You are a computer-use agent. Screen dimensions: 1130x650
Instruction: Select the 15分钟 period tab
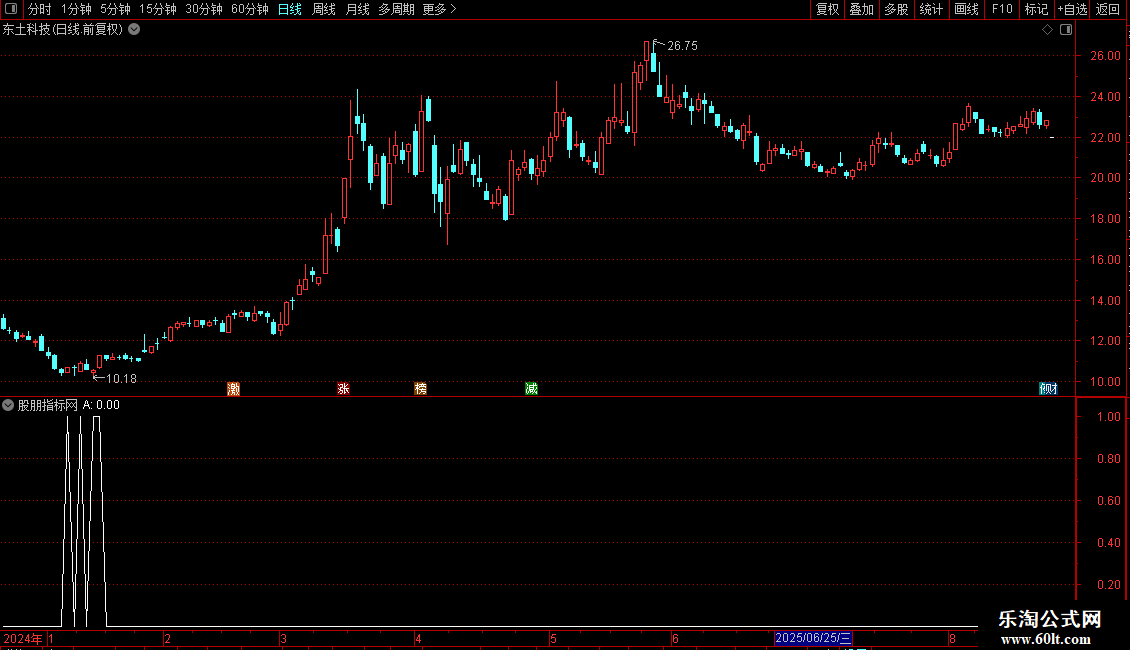click(x=158, y=9)
